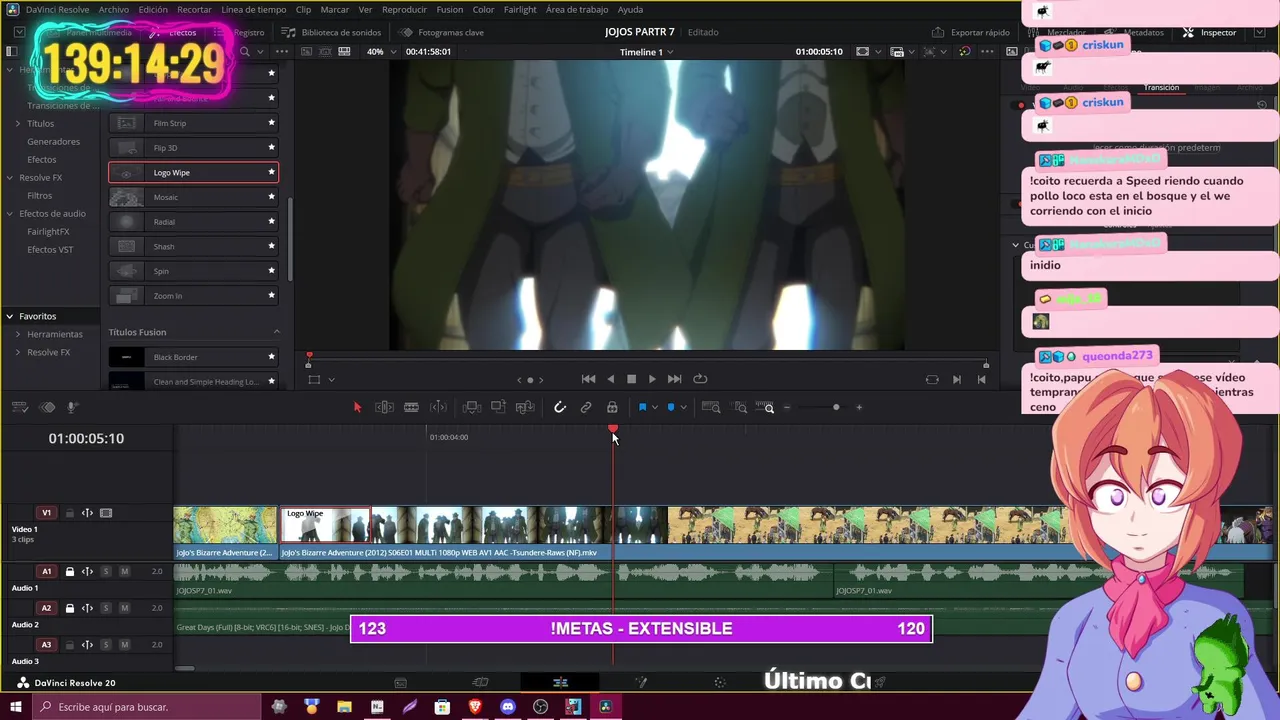
Task: Open the viewer Transform overlay dropdown arrow
Action: click(331, 380)
